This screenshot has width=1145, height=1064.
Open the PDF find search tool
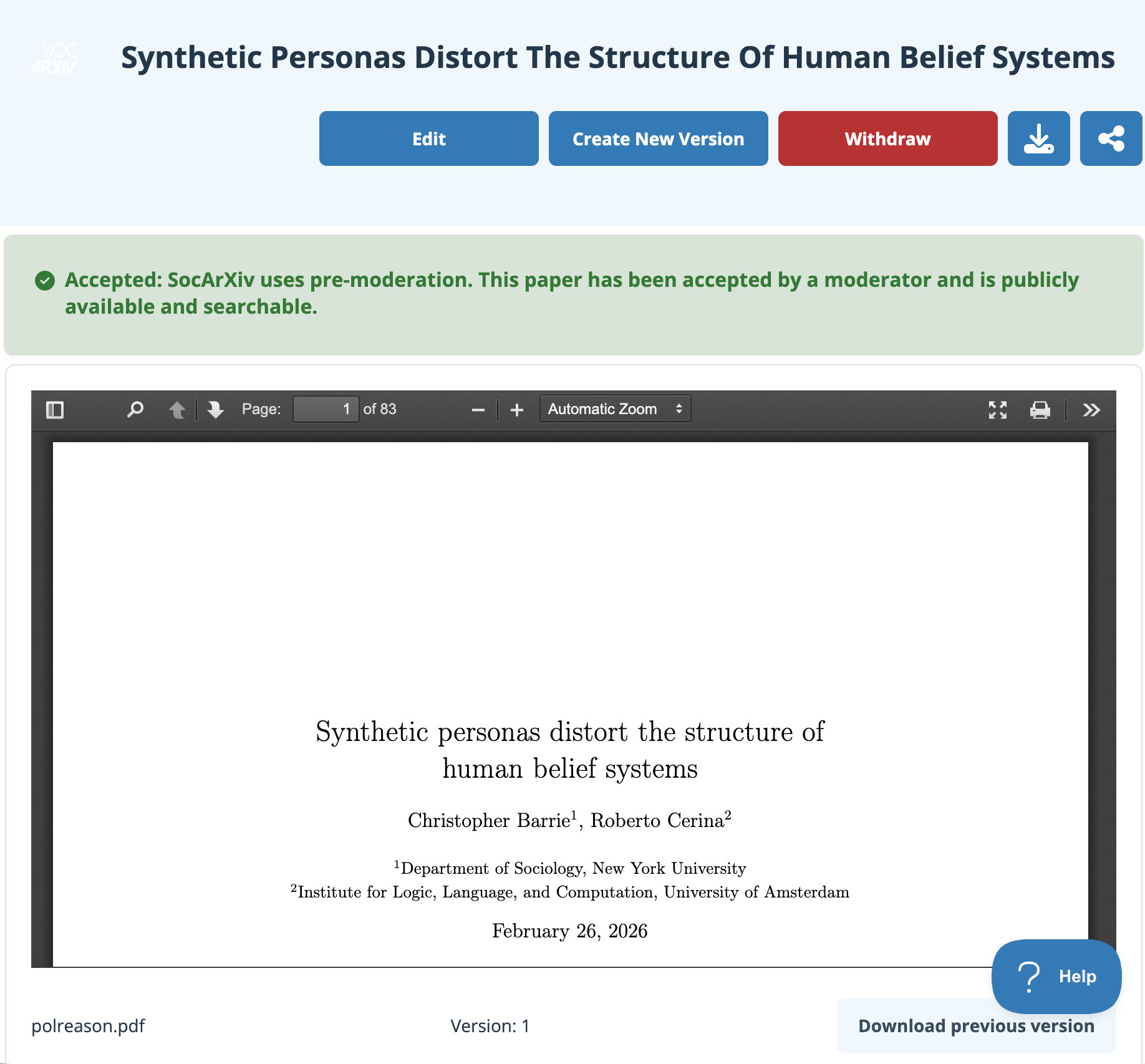135,410
